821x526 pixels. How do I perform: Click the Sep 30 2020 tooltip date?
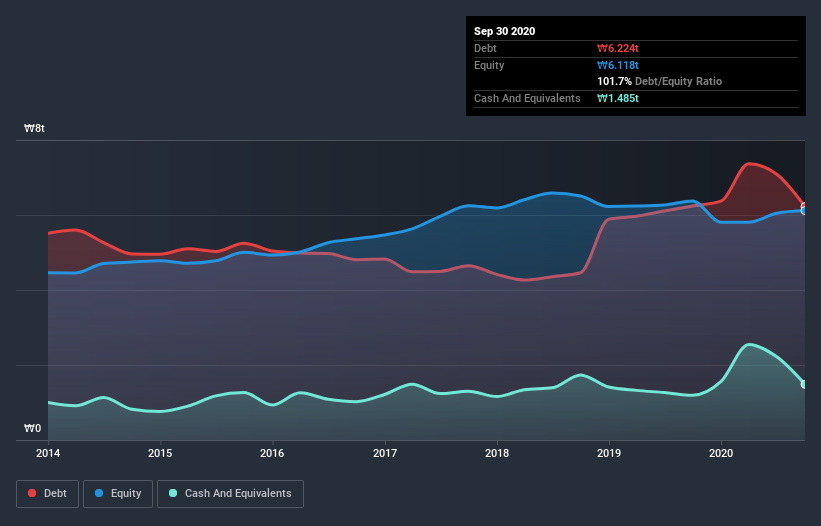(x=505, y=31)
